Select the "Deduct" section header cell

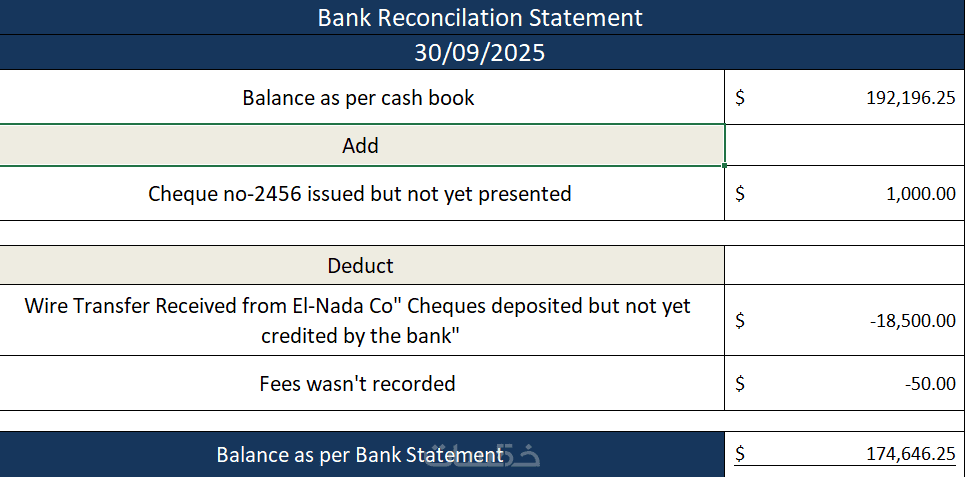coord(360,266)
